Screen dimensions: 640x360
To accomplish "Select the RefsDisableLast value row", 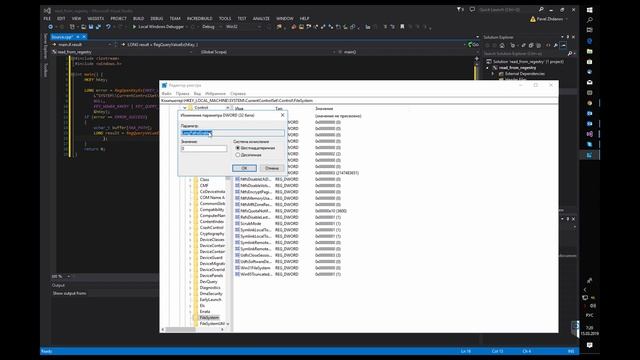I will point(288,217).
